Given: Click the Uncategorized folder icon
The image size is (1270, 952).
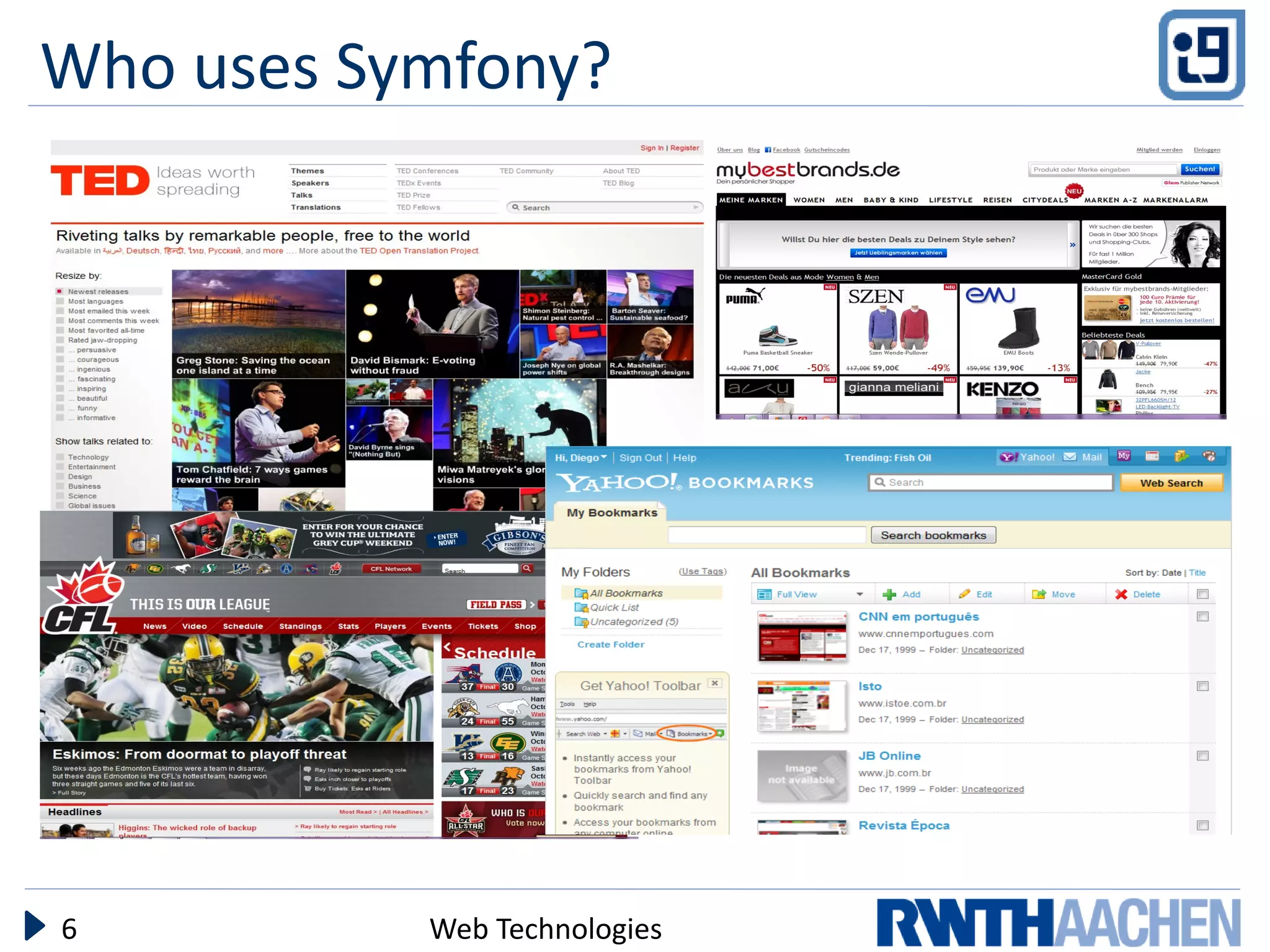Looking at the screenshot, I should 581,622.
